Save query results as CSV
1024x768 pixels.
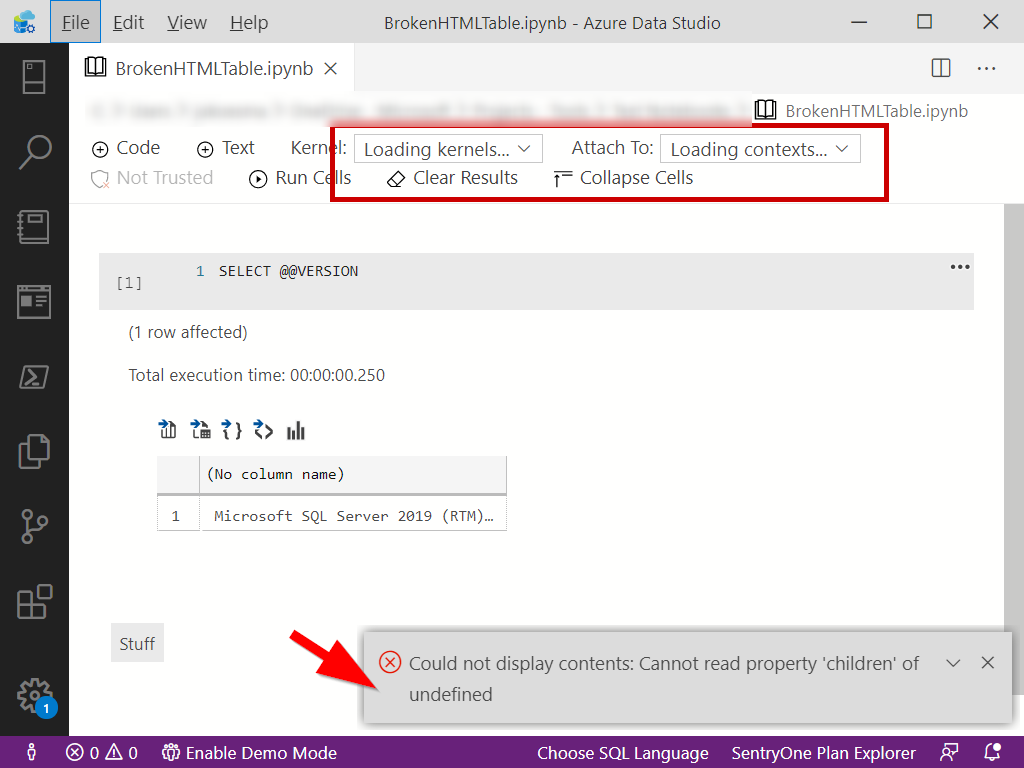(168, 429)
